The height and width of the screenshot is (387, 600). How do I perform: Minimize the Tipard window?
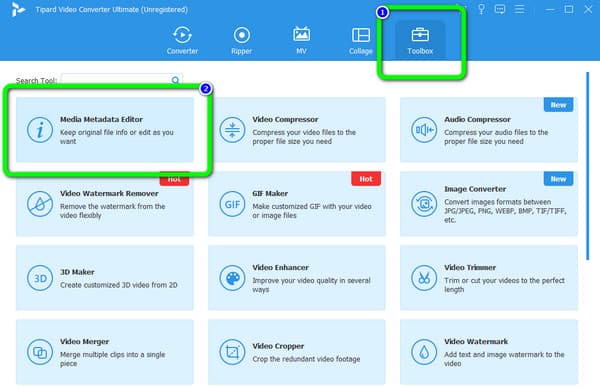coord(550,9)
